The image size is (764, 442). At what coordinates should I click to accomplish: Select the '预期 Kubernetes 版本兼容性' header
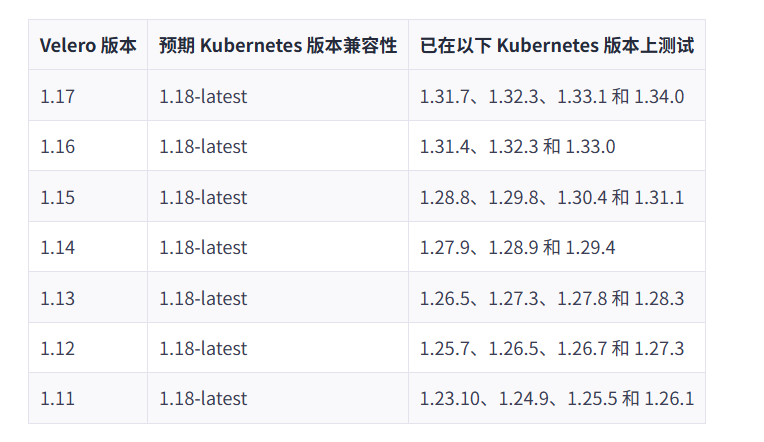click(x=278, y=45)
